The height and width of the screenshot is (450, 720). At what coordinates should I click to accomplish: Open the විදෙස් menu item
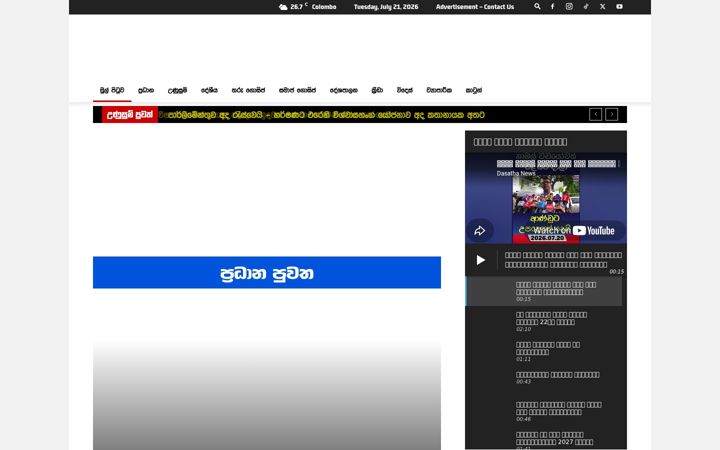(405, 90)
